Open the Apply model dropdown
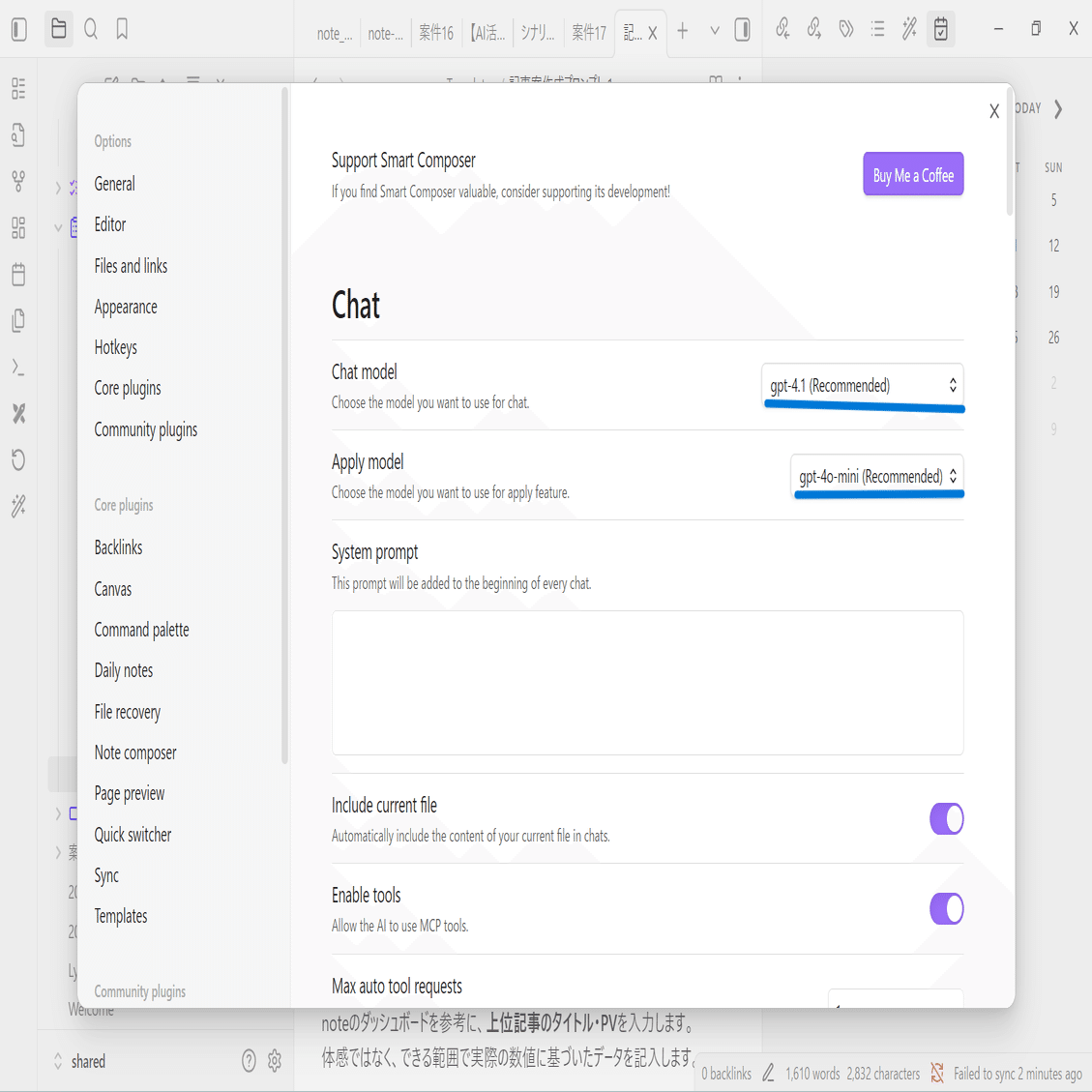This screenshot has height=1092, width=1092. coord(877,476)
